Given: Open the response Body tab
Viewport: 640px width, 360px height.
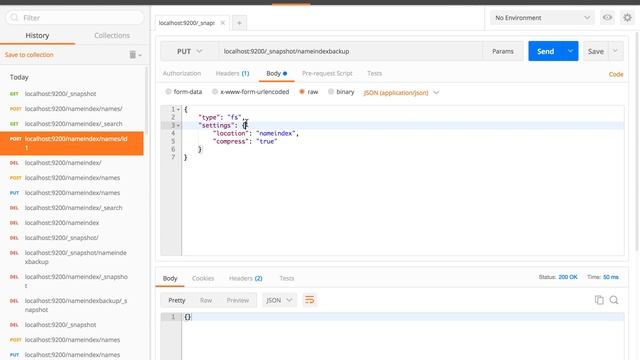Looking at the screenshot, I should click(170, 278).
